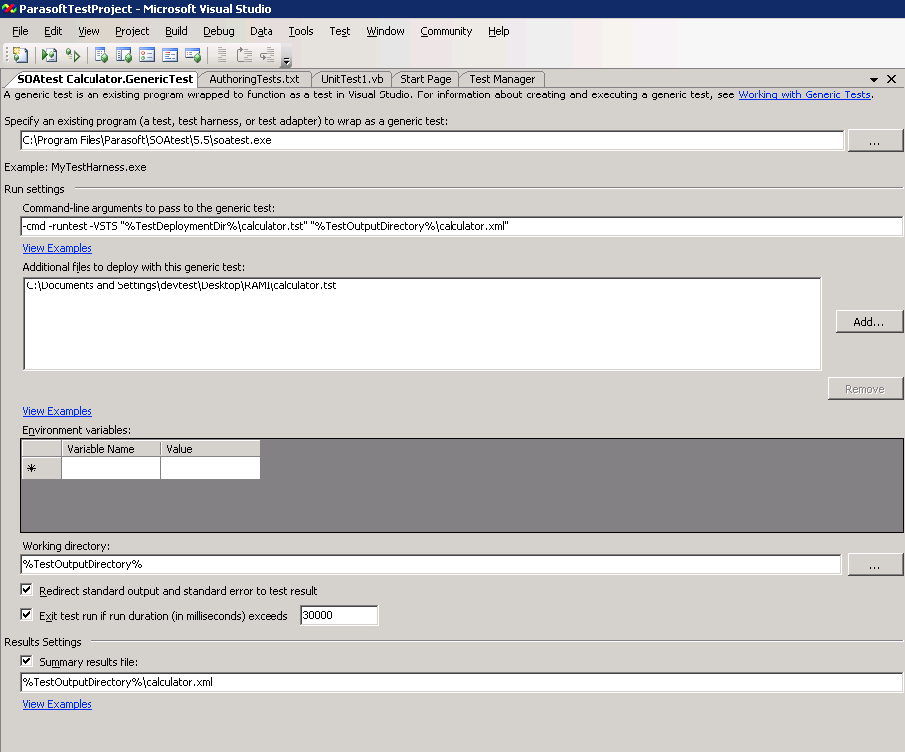This screenshot has height=752, width=905.
Task: Open View Examples under command-line arguments
Action: coord(57,248)
